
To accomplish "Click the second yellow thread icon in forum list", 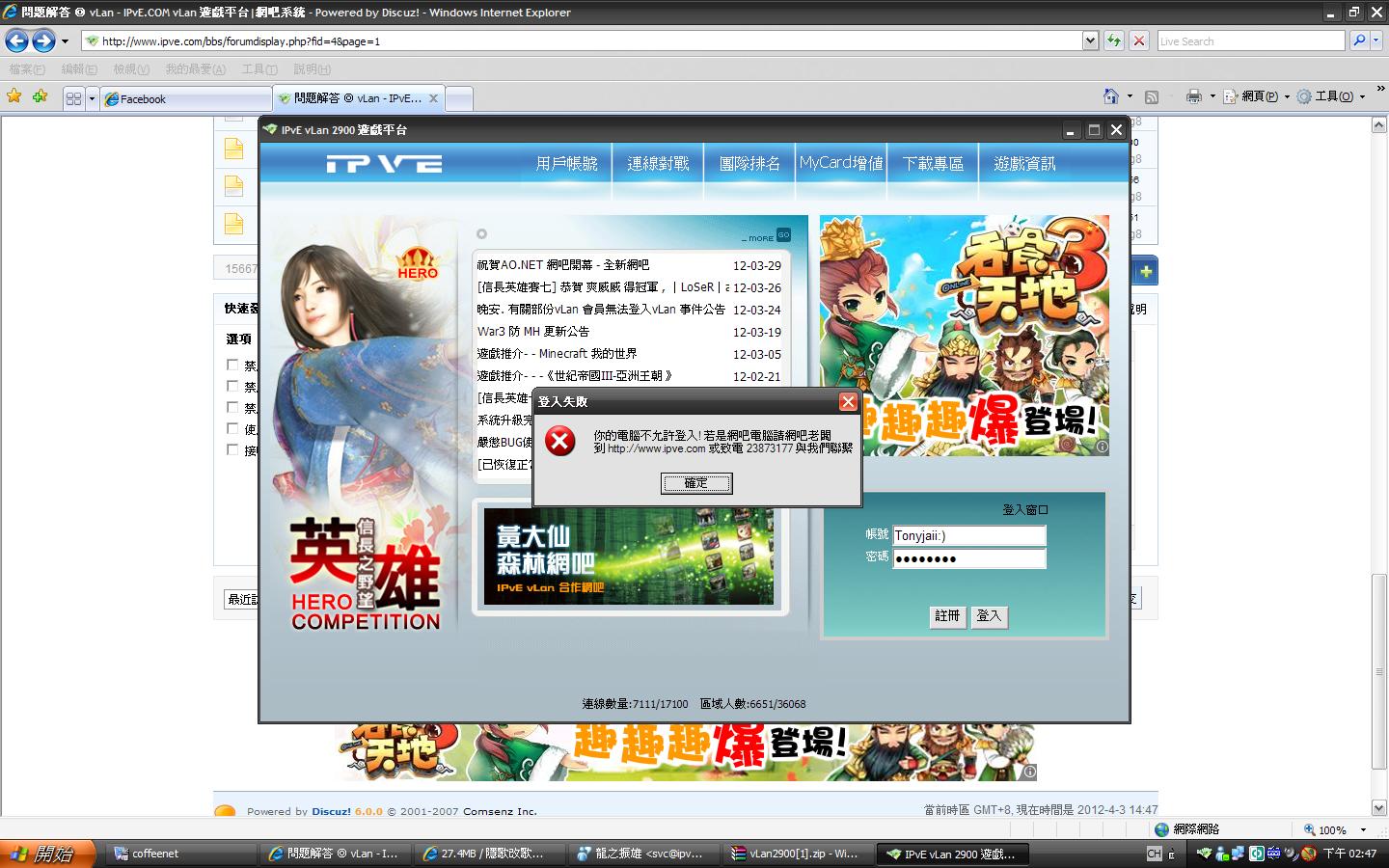I will click(233, 186).
